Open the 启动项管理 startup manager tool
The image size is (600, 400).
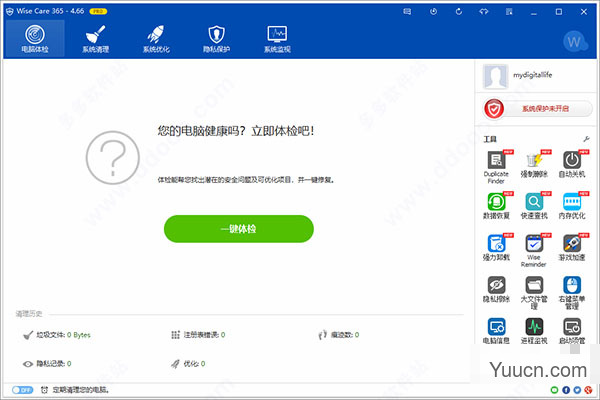point(572,330)
